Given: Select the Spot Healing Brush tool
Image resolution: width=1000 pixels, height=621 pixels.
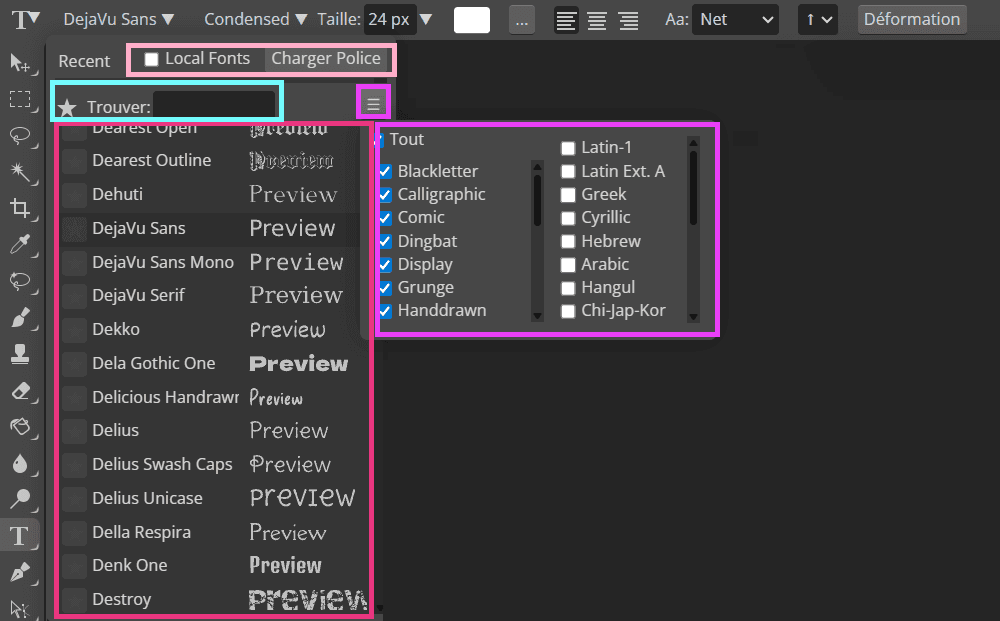Looking at the screenshot, I should point(20,281).
